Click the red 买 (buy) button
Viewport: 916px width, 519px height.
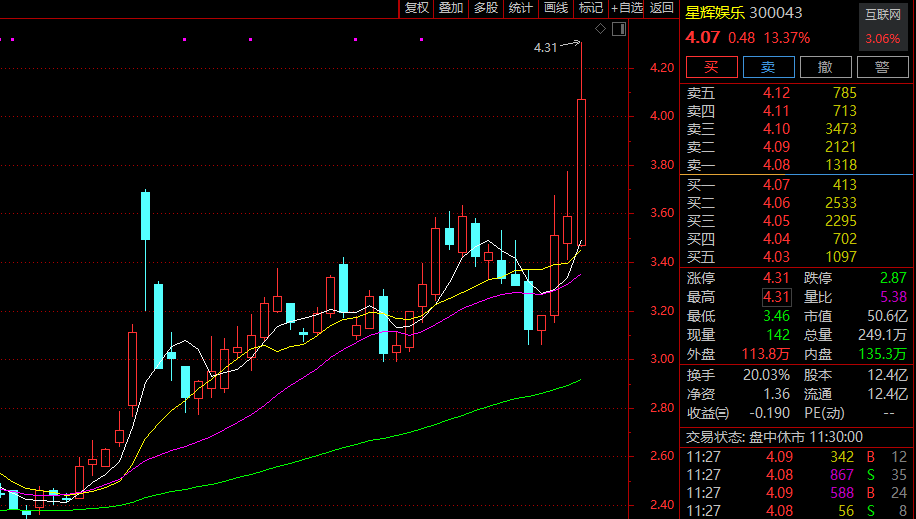click(711, 67)
